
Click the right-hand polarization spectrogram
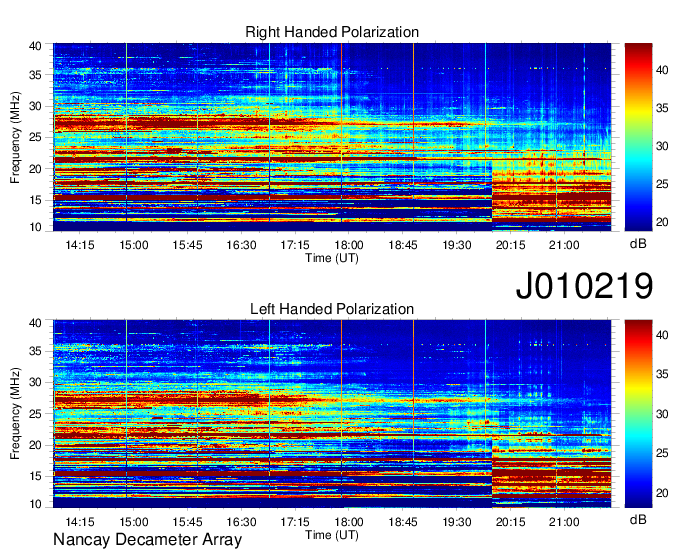click(332, 137)
